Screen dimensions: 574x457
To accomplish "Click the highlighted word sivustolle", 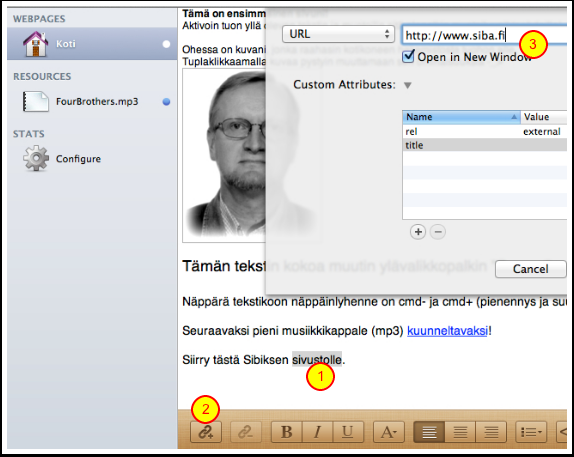I will 317,360.
